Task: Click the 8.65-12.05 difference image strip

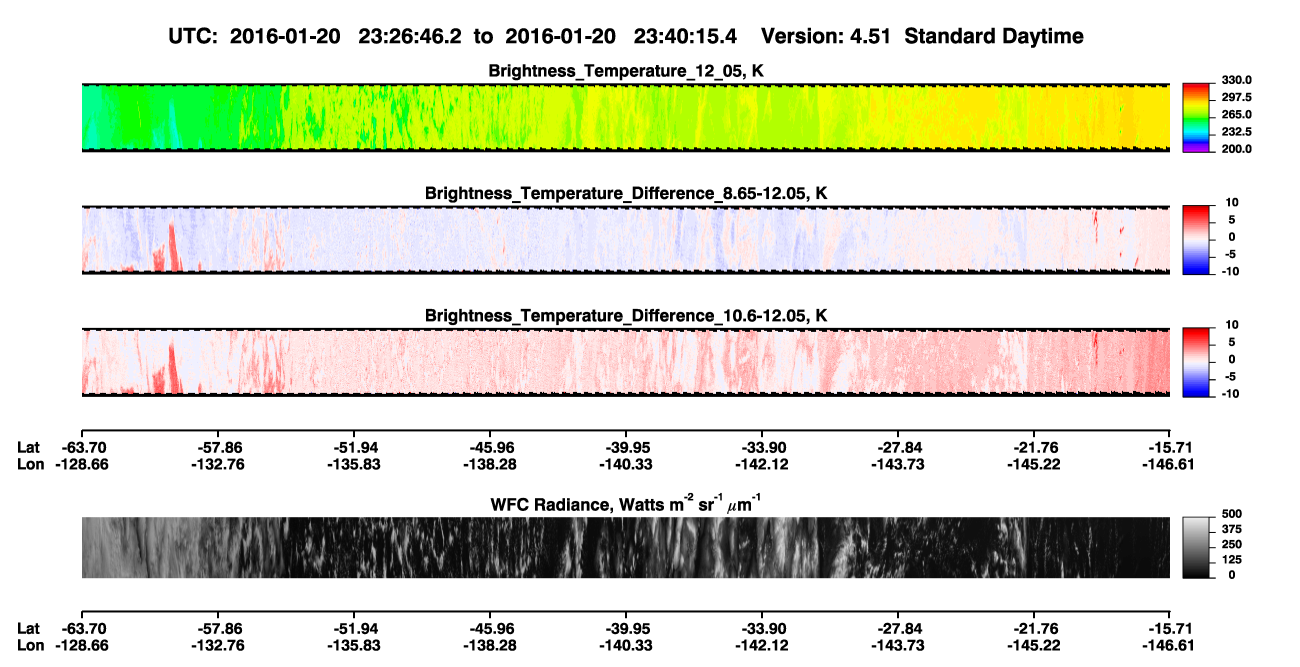Action: (626, 239)
